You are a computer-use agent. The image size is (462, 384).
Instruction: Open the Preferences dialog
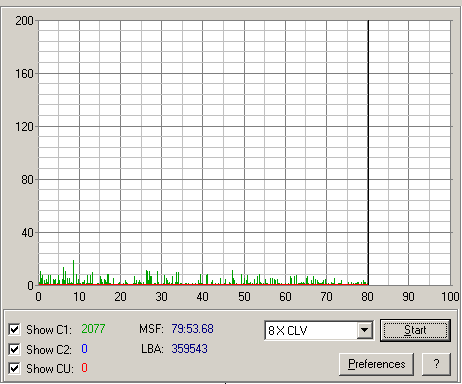pos(376,364)
